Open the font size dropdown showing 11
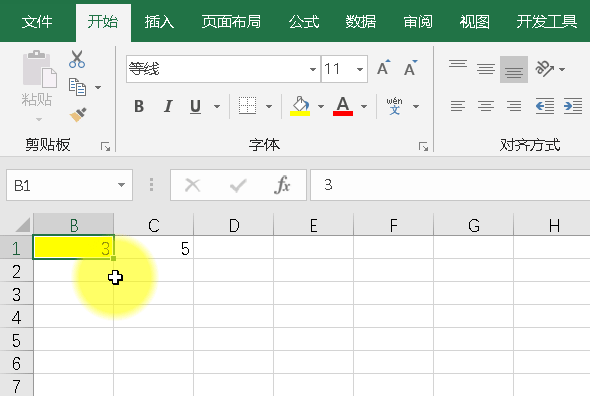 360,69
